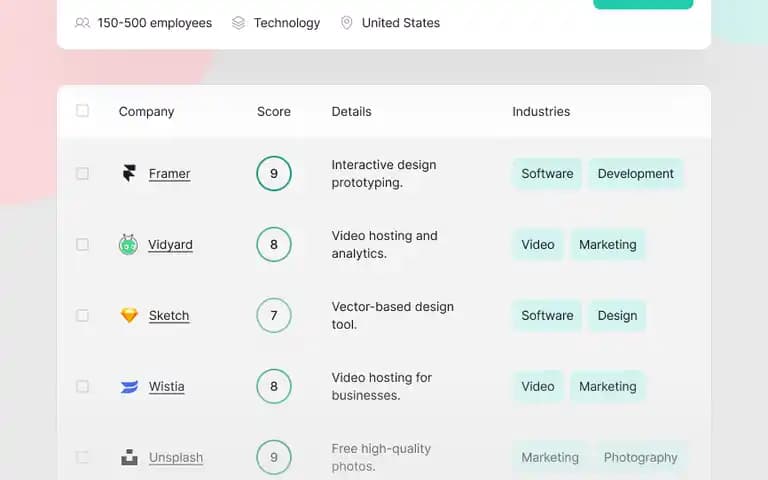Open the Framer company link
Image resolution: width=768 pixels, height=480 pixels.
point(169,174)
